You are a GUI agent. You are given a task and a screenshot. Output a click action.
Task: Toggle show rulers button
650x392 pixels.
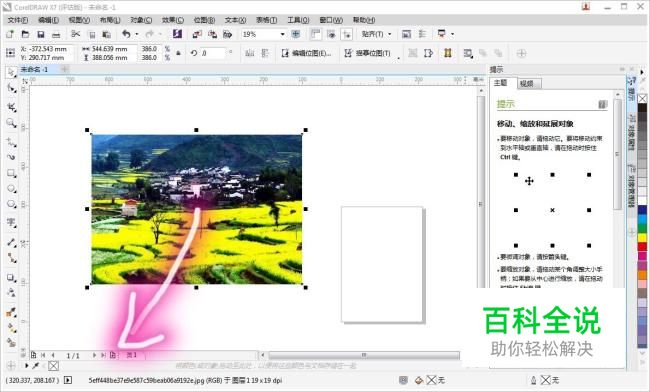(315, 34)
